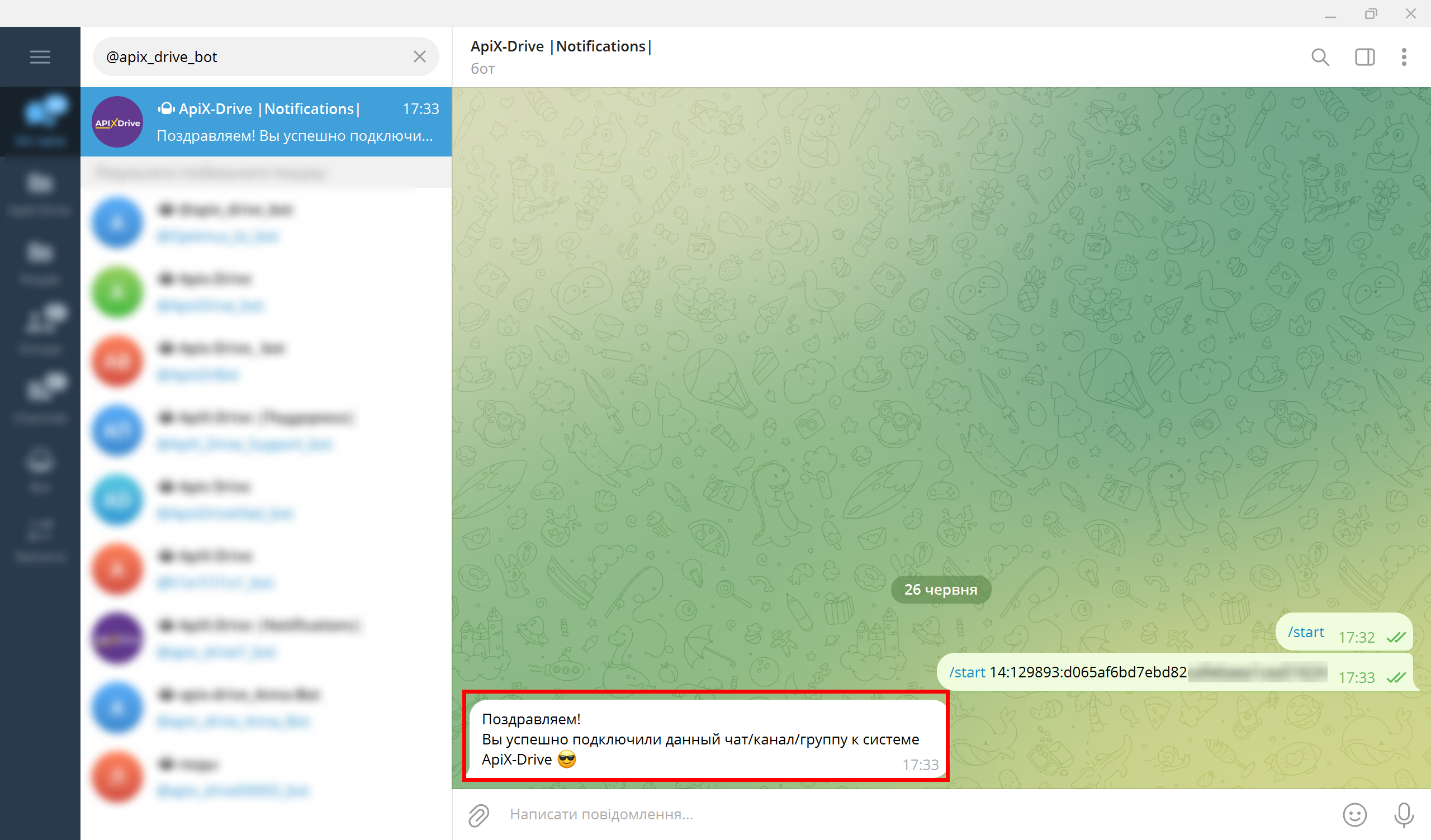
Task: Attach a file with the paperclip icon
Action: (x=478, y=814)
